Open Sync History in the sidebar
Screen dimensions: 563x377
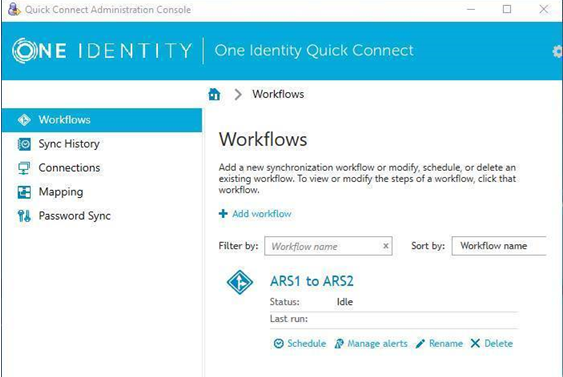click(69, 144)
